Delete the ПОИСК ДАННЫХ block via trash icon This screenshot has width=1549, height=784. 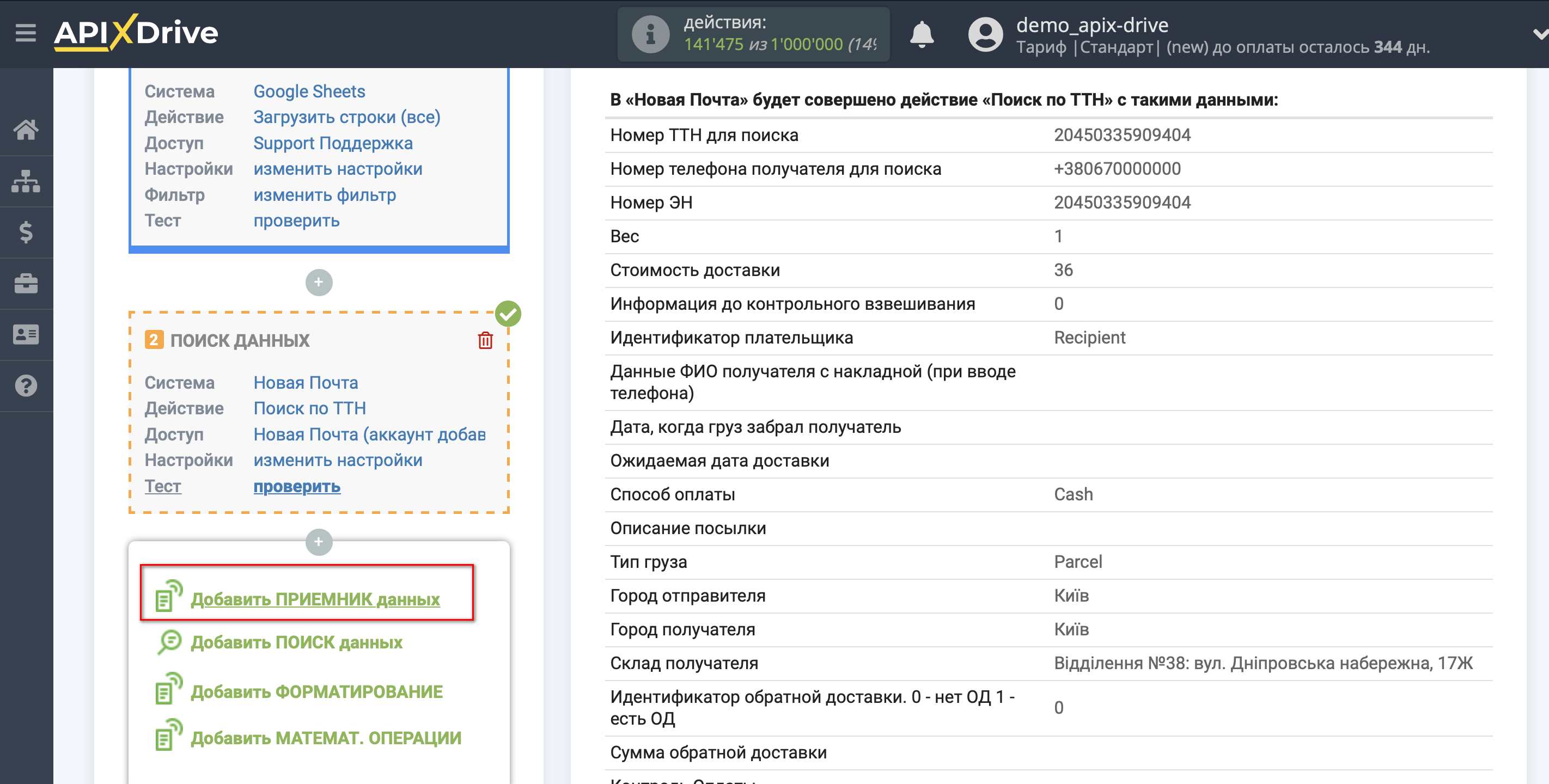pyautogui.click(x=485, y=340)
